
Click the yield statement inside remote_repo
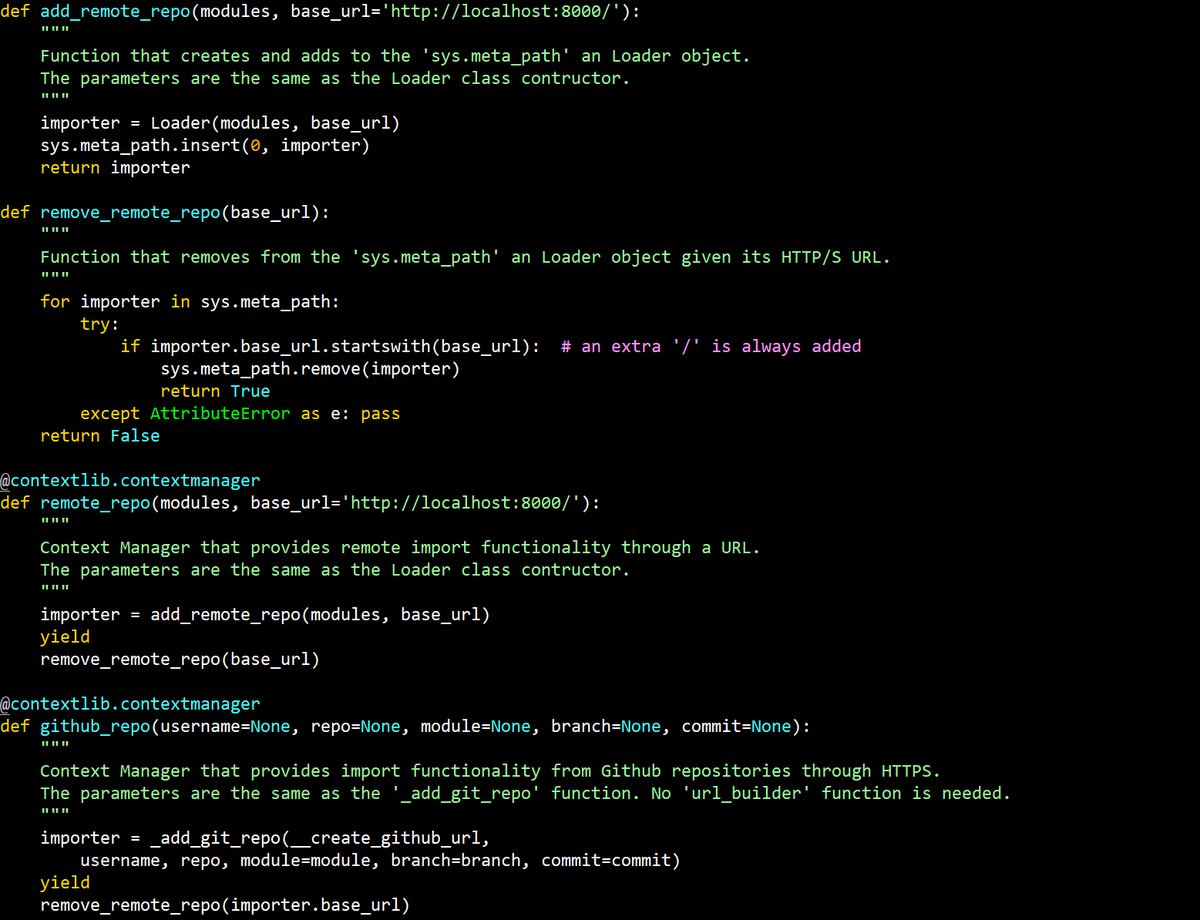coord(65,636)
